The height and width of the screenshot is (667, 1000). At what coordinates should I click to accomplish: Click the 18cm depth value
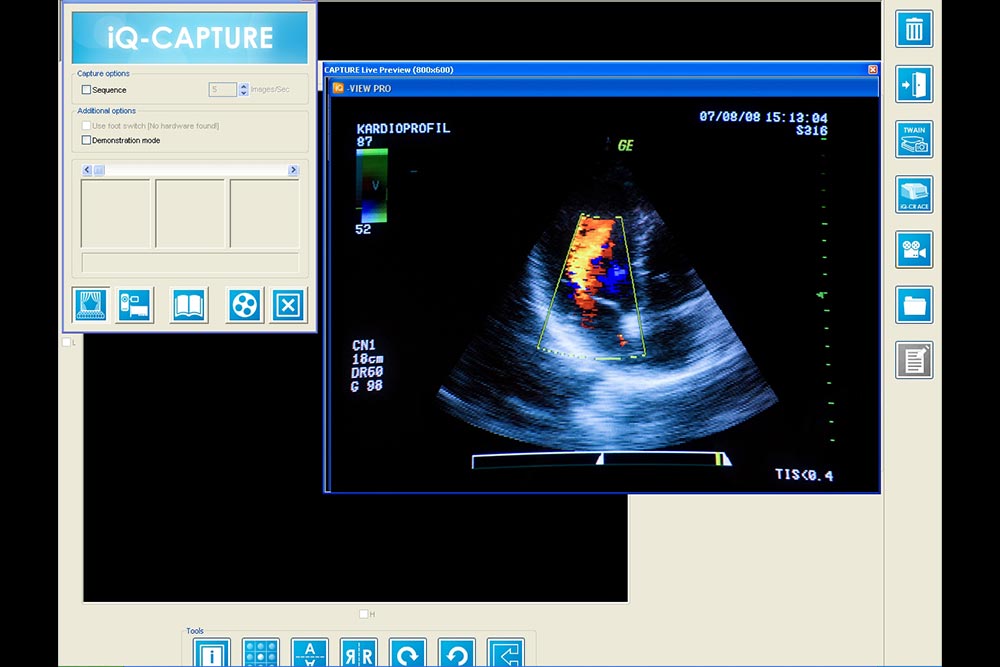coord(367,359)
